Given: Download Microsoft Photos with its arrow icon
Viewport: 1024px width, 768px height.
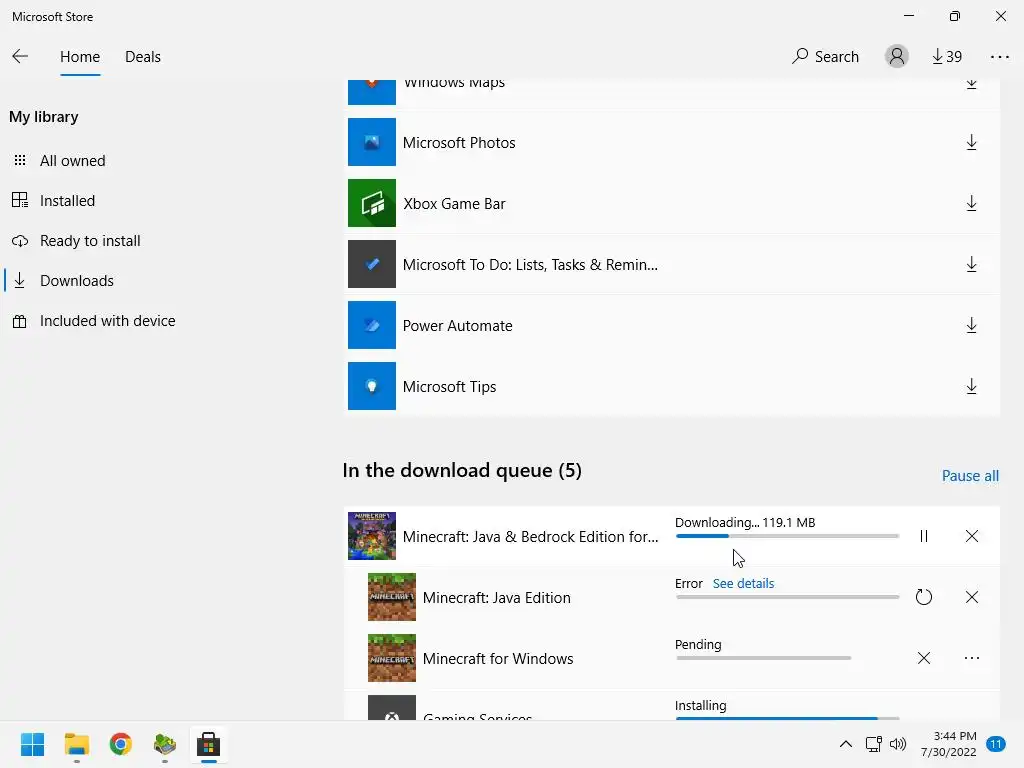Looking at the screenshot, I should (x=971, y=142).
